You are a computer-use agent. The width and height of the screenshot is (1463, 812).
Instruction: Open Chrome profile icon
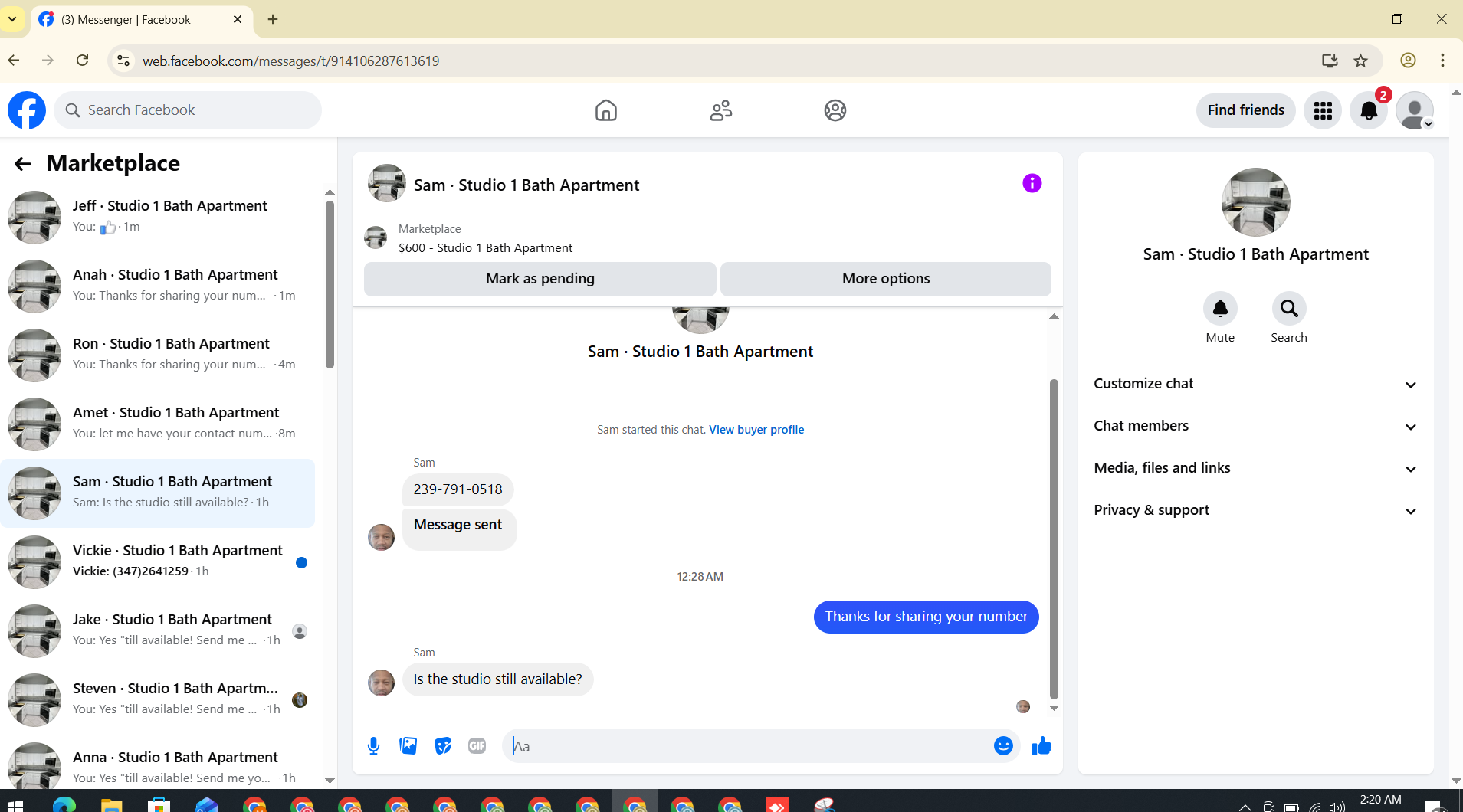coord(1408,61)
